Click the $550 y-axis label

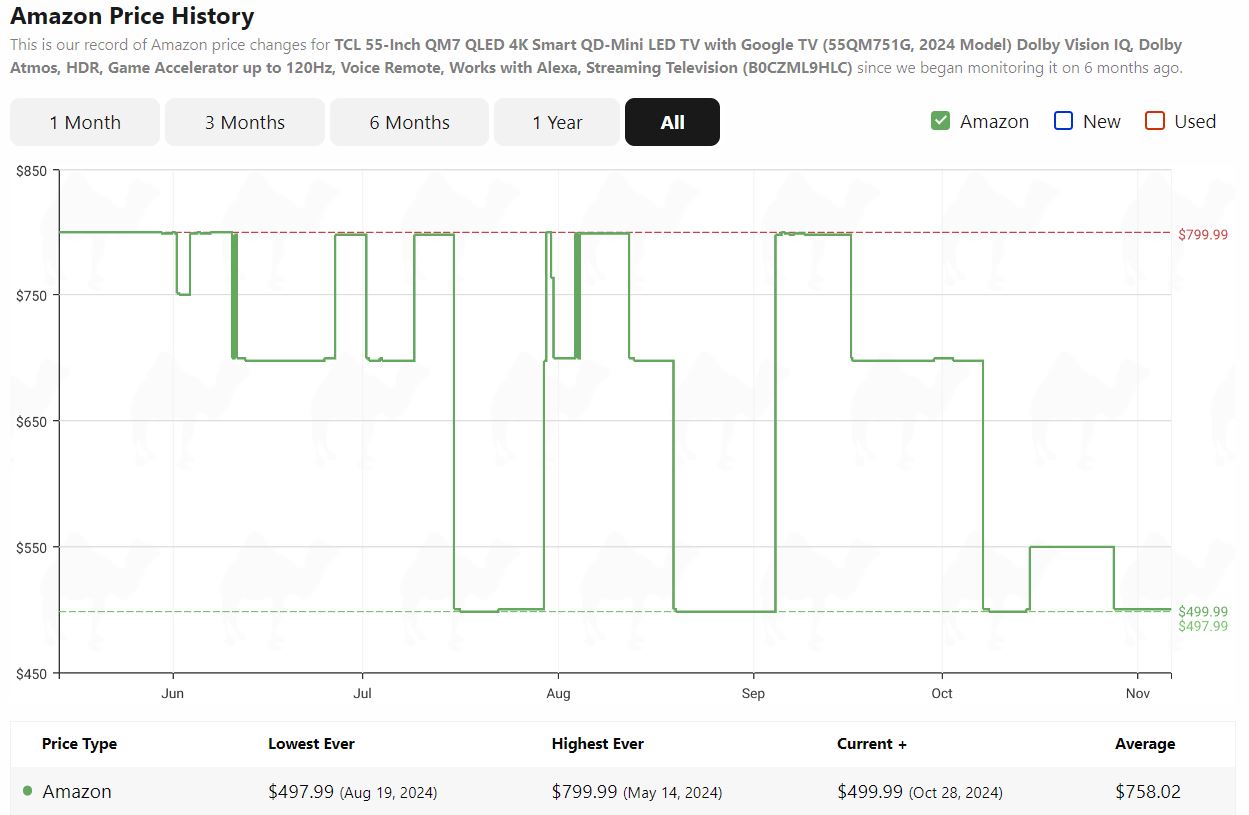[x=31, y=548]
